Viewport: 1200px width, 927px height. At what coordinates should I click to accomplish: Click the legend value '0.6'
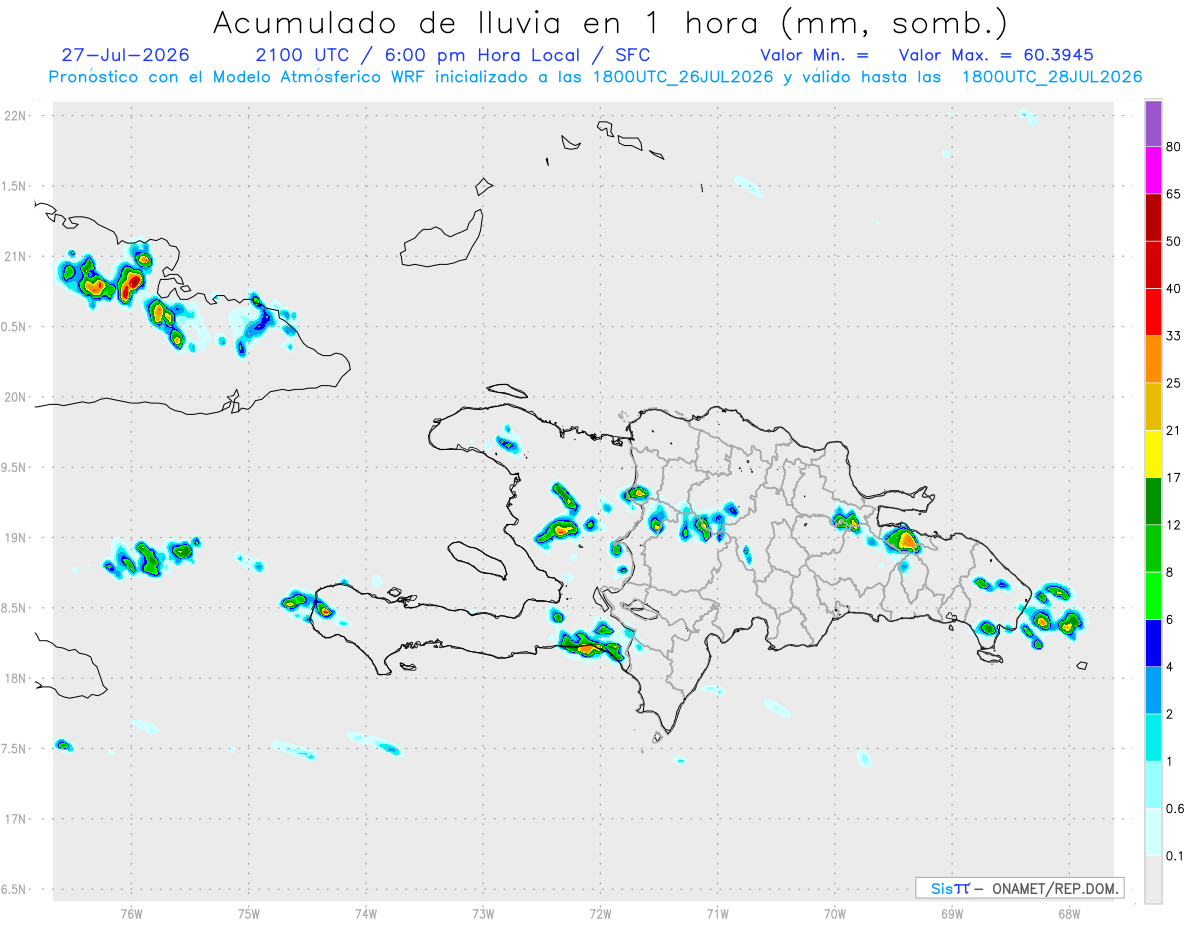(x=1175, y=809)
